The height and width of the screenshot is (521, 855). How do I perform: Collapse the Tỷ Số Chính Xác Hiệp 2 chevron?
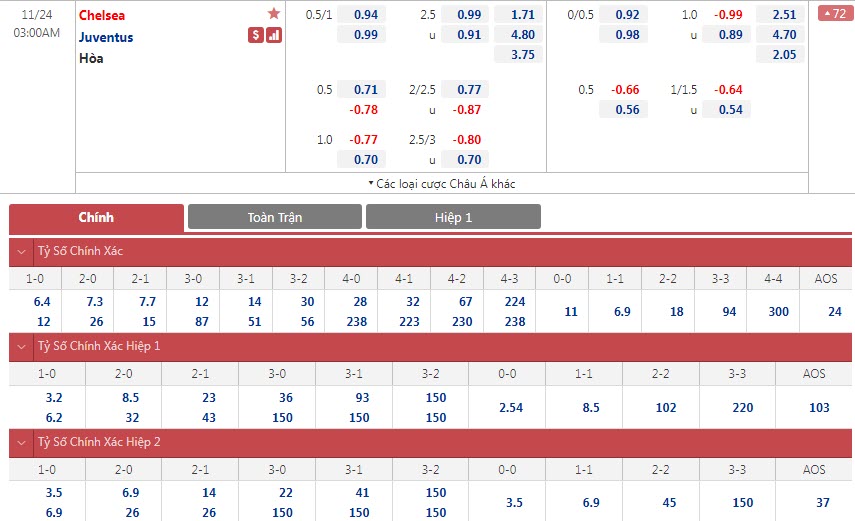(x=22, y=442)
